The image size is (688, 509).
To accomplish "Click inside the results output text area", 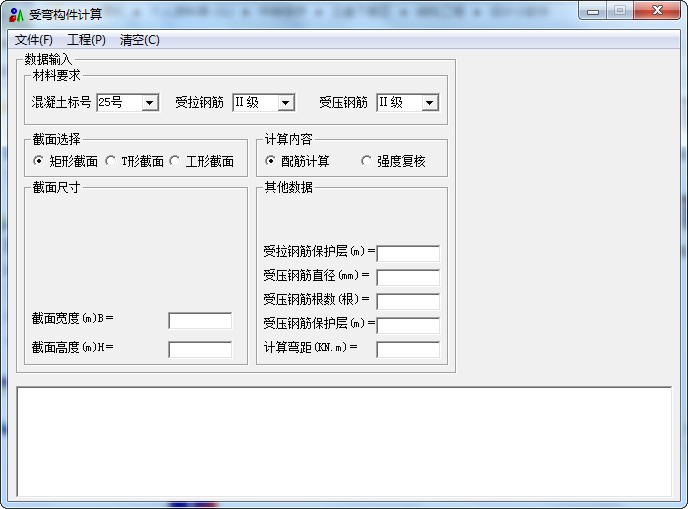I will tap(344, 442).
